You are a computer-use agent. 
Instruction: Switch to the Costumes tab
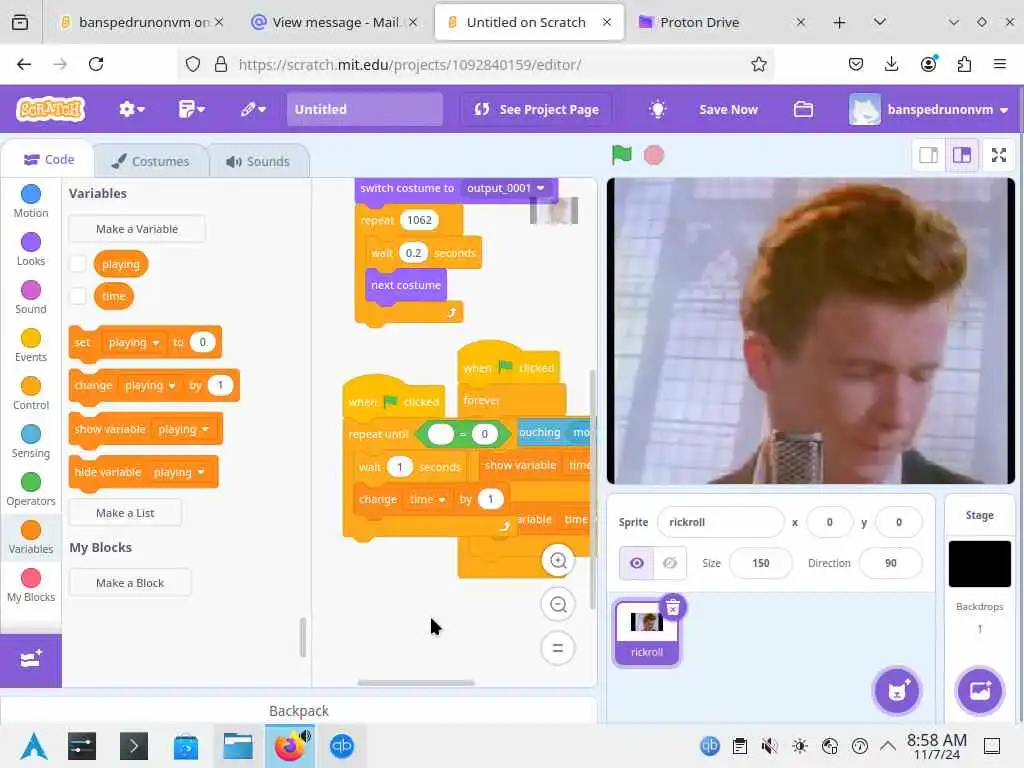click(150, 161)
